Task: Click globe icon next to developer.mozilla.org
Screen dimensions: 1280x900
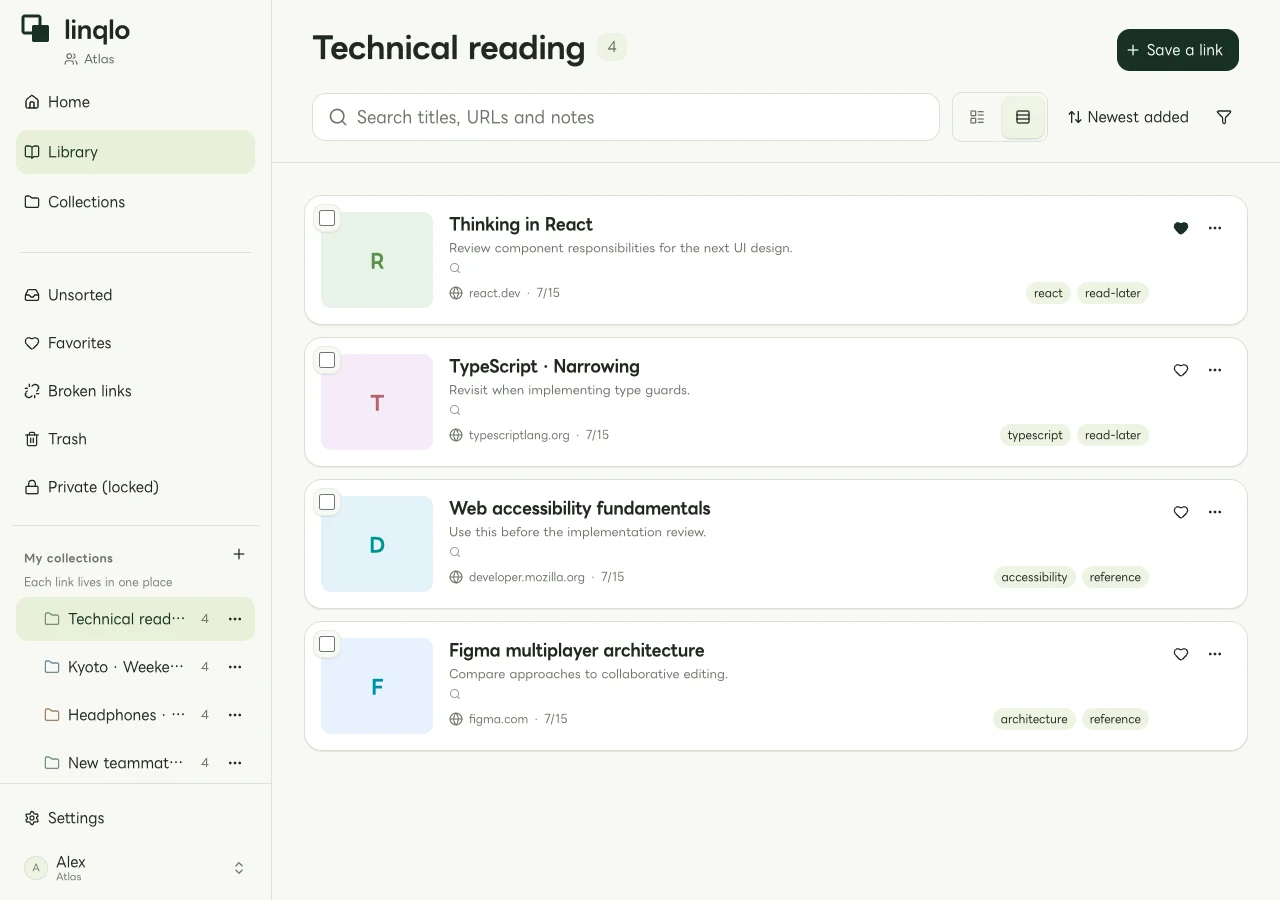Action: coord(456,577)
